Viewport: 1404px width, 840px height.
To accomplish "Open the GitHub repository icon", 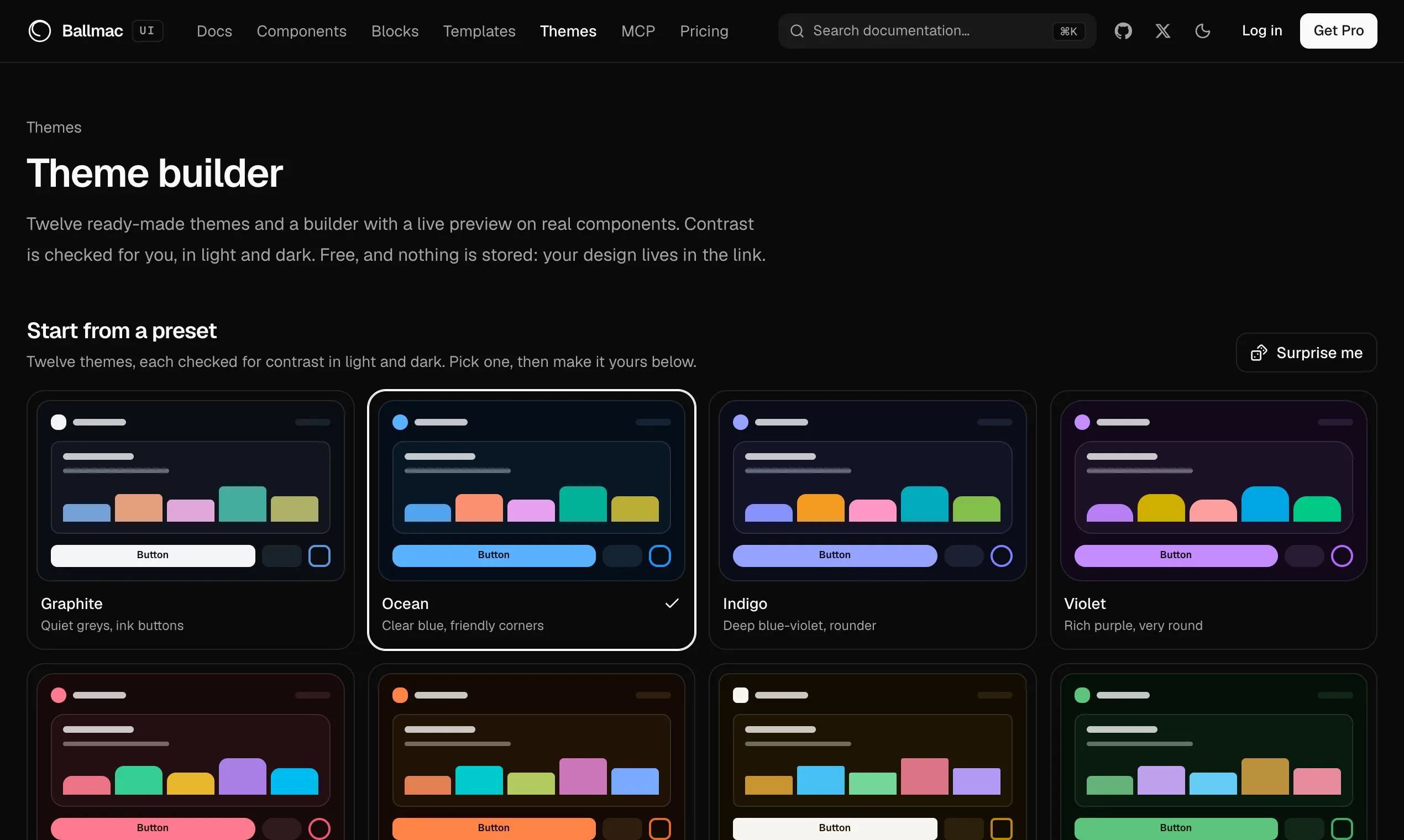I will [1123, 30].
